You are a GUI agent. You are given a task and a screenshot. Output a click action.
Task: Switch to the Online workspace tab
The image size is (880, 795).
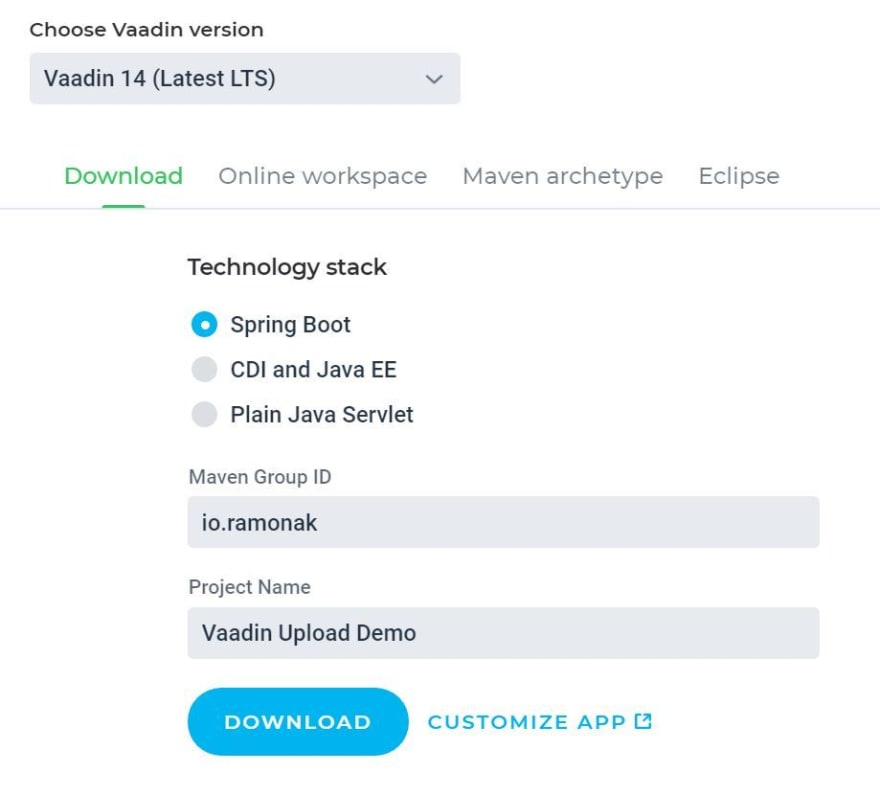pos(322,176)
